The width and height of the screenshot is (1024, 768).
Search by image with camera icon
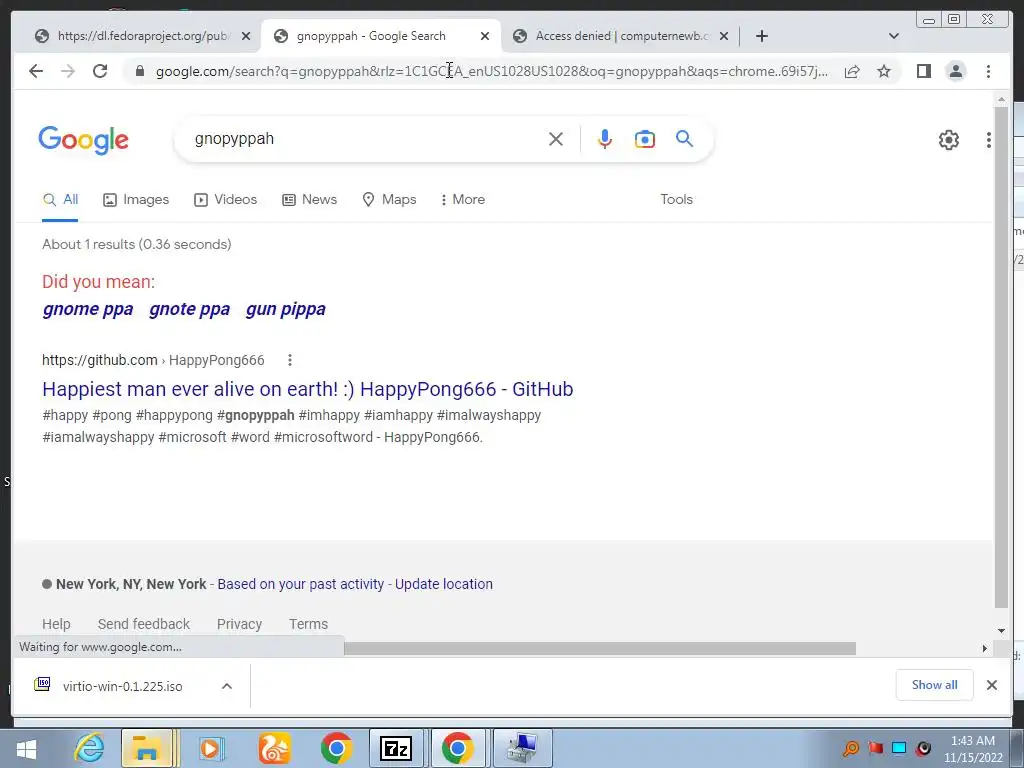(645, 139)
